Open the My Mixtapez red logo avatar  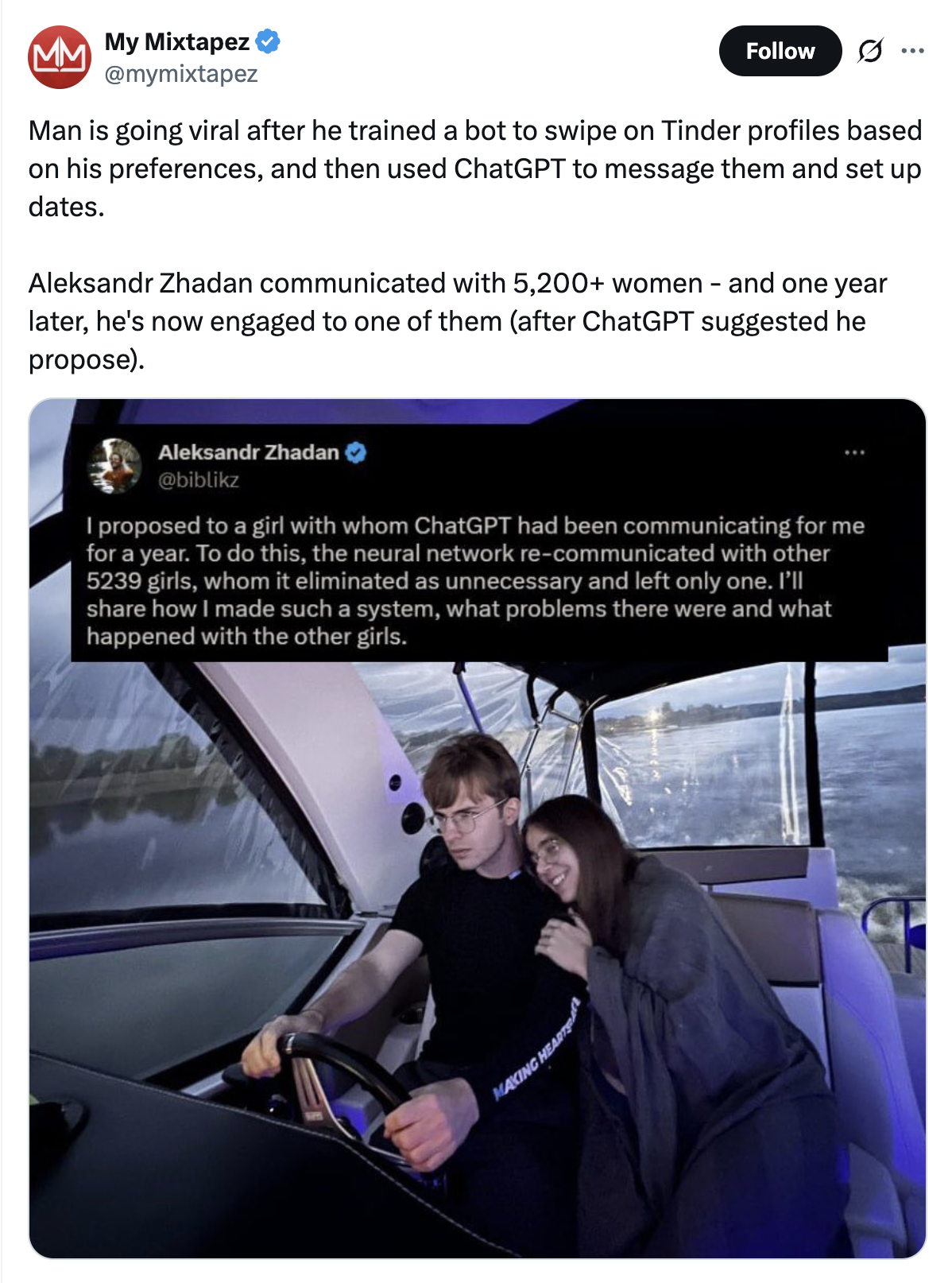coord(60,57)
